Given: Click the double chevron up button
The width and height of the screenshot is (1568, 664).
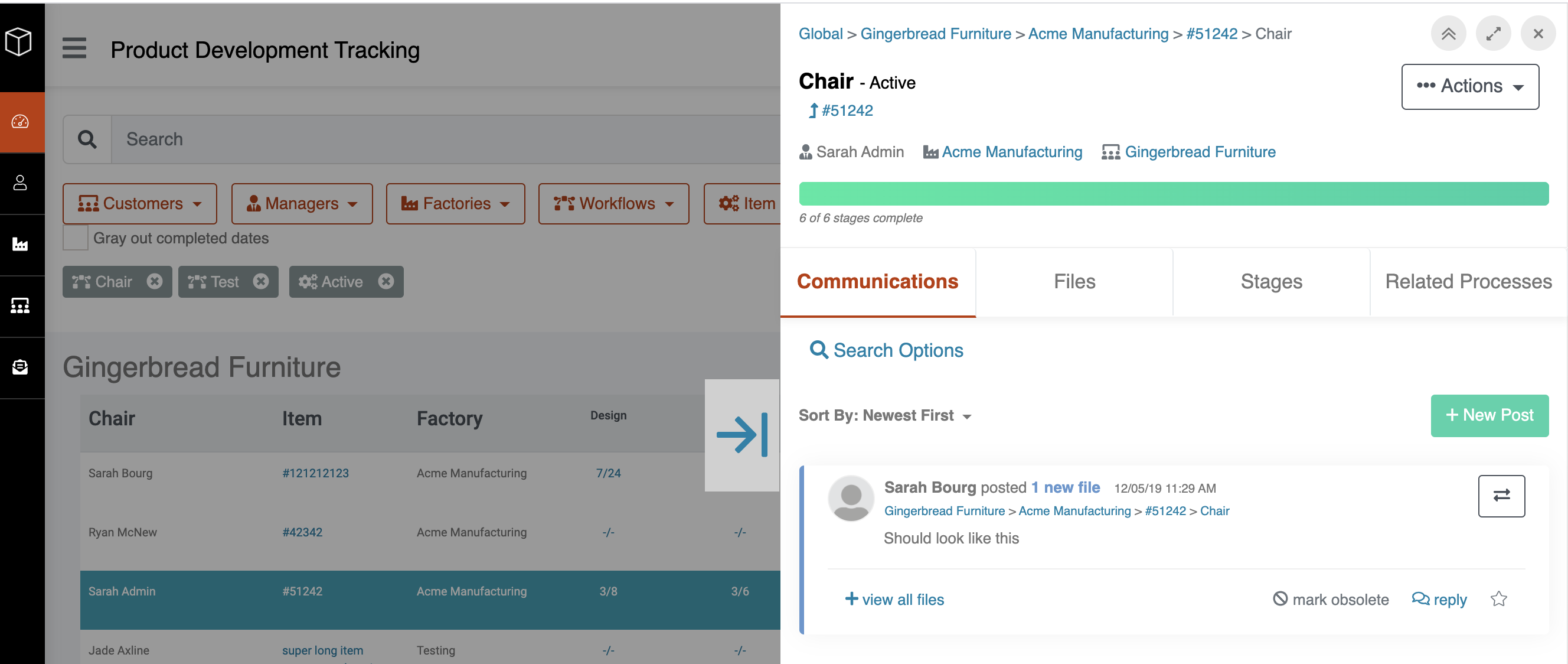Looking at the screenshot, I should pyautogui.click(x=1448, y=34).
